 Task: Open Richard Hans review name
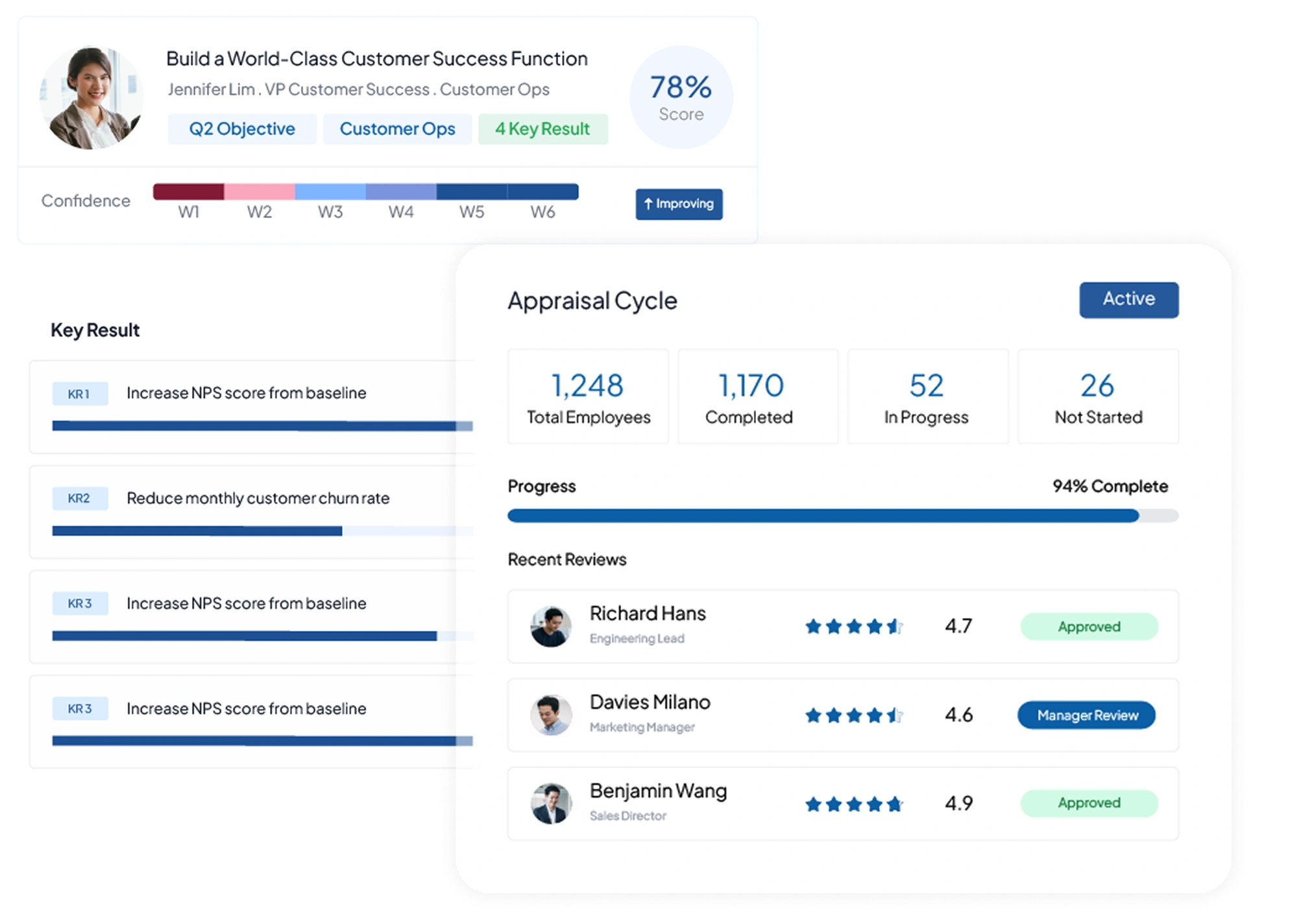tap(648, 613)
